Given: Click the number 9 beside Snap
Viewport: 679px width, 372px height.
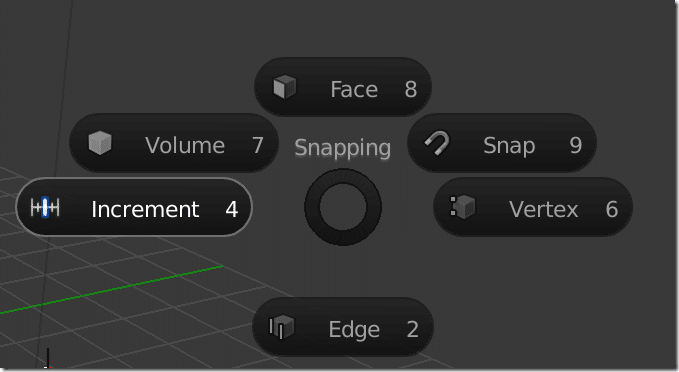Looking at the screenshot, I should (576, 145).
